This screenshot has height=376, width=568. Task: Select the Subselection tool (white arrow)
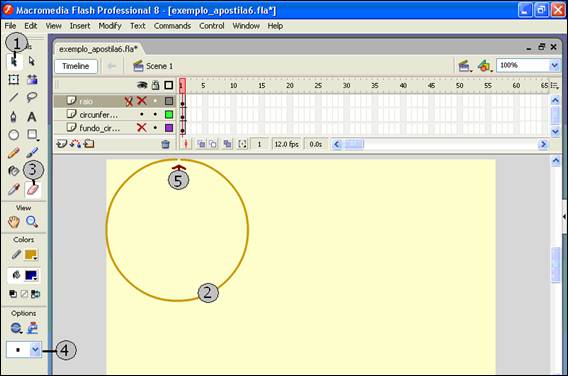(32, 61)
